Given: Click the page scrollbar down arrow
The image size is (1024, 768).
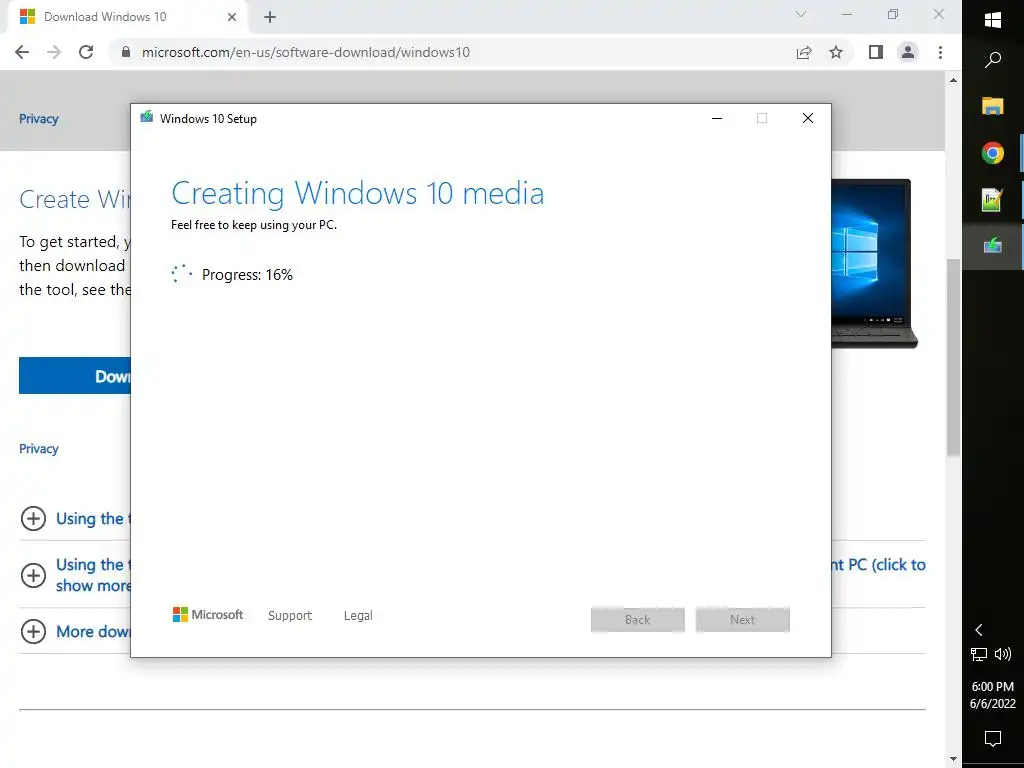Looking at the screenshot, I should [953, 759].
